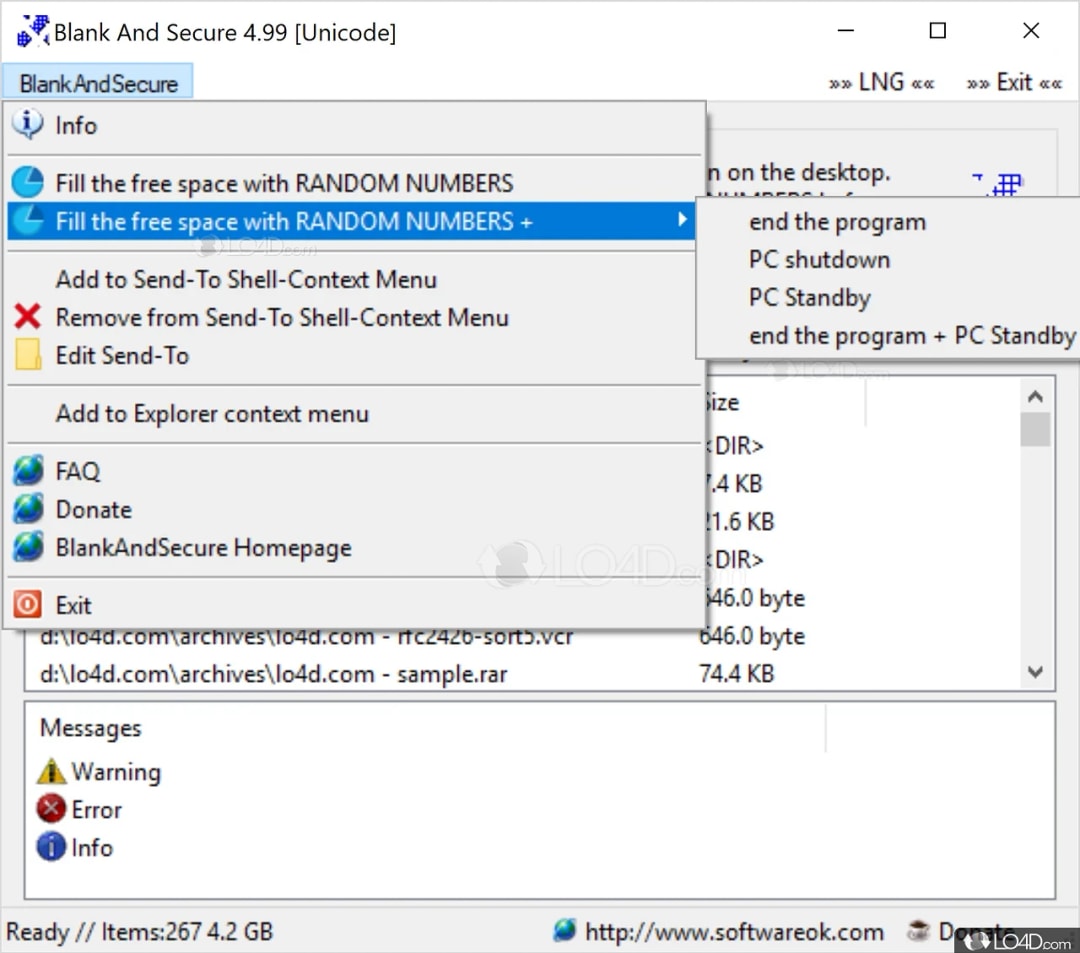Select Remove from Send-To Shell-Context Menu
1080x953 pixels.
pos(355,317)
